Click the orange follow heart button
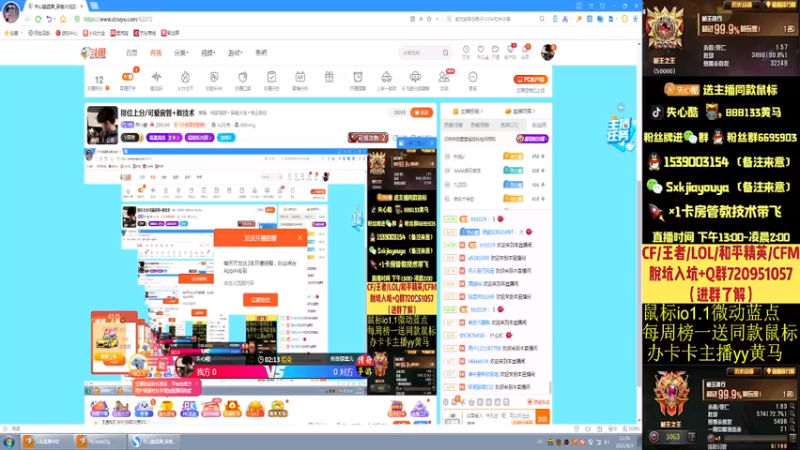Viewport: 800px width, 450px height. click(x=421, y=113)
